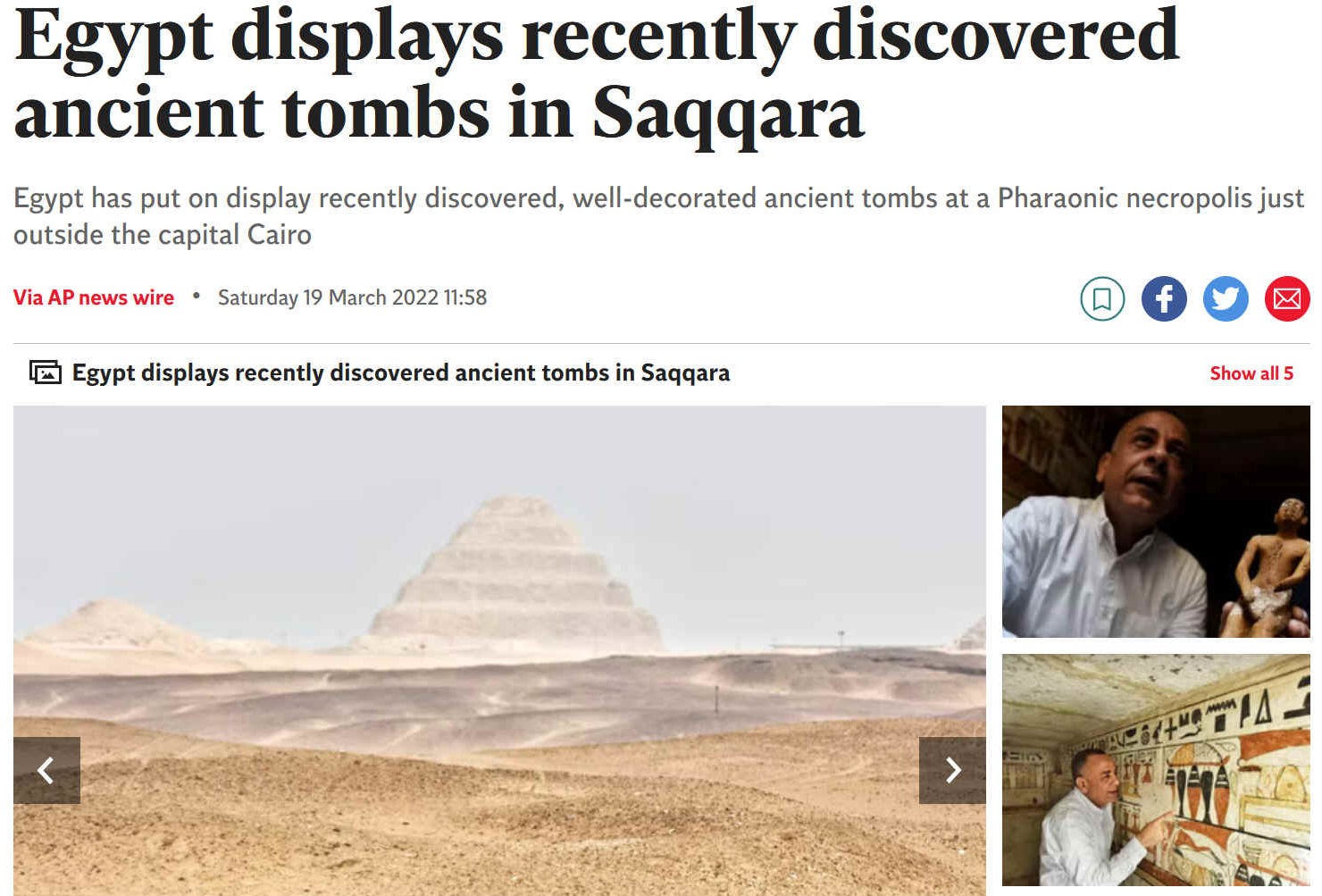Click the pyramid in the main photo
This screenshot has width=1322, height=896.
(x=515, y=574)
